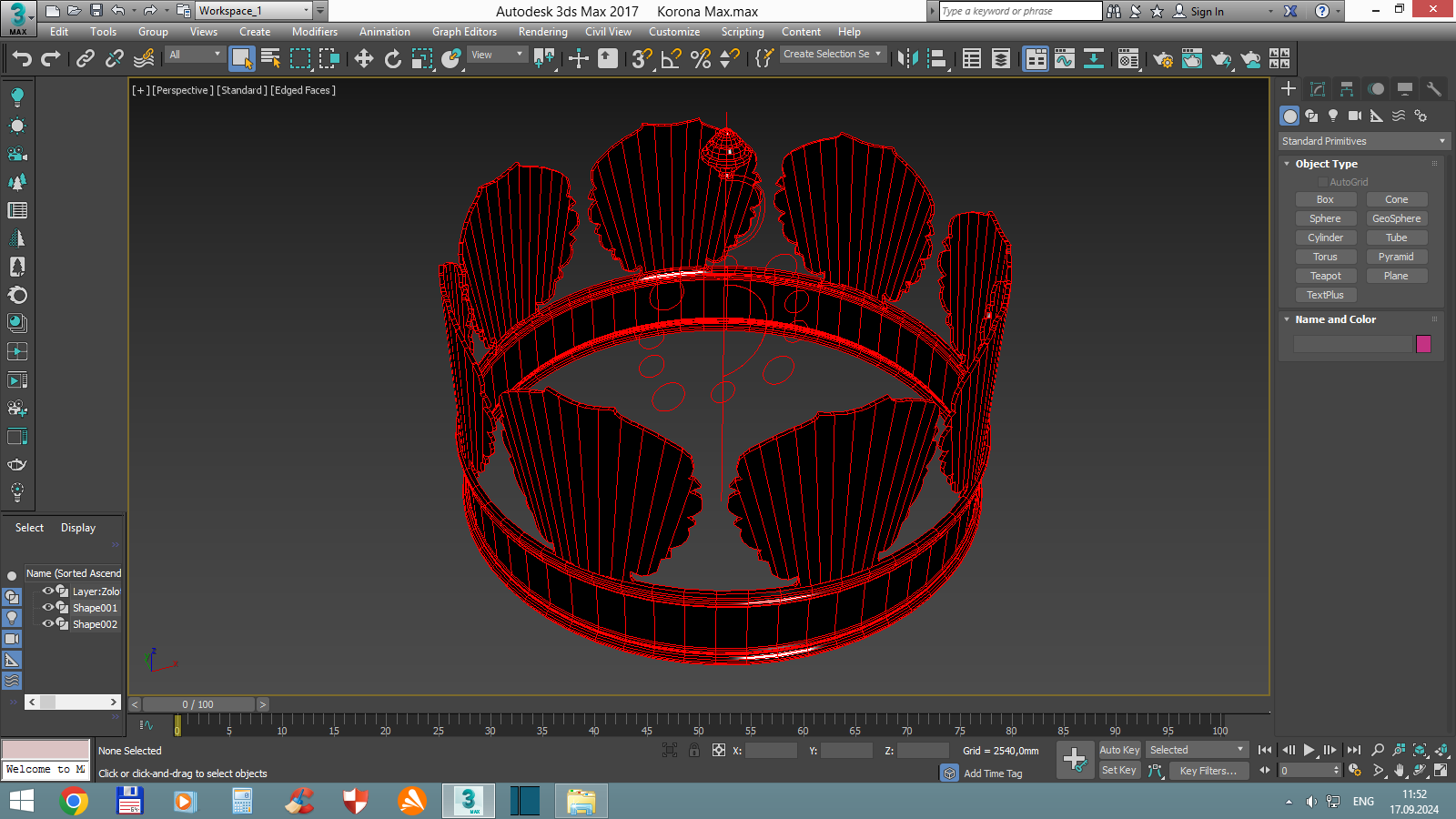Open the Utilities panel wrench icon
Image resolution: width=1456 pixels, height=819 pixels.
[1434, 88]
